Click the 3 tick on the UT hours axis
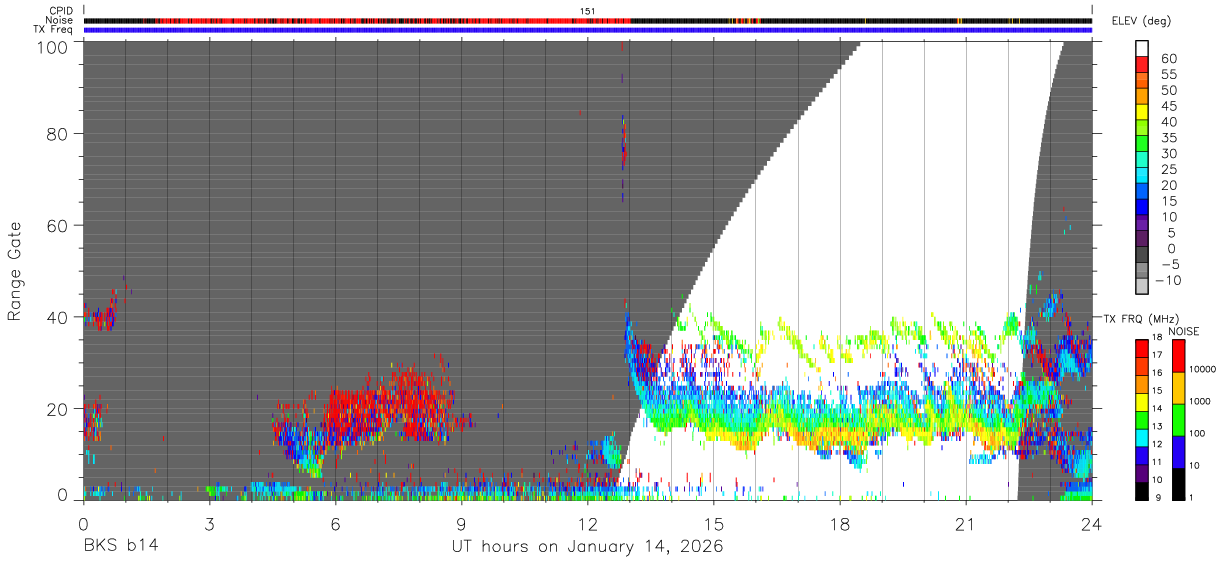This screenshot has height=567, width=1228. point(209,524)
